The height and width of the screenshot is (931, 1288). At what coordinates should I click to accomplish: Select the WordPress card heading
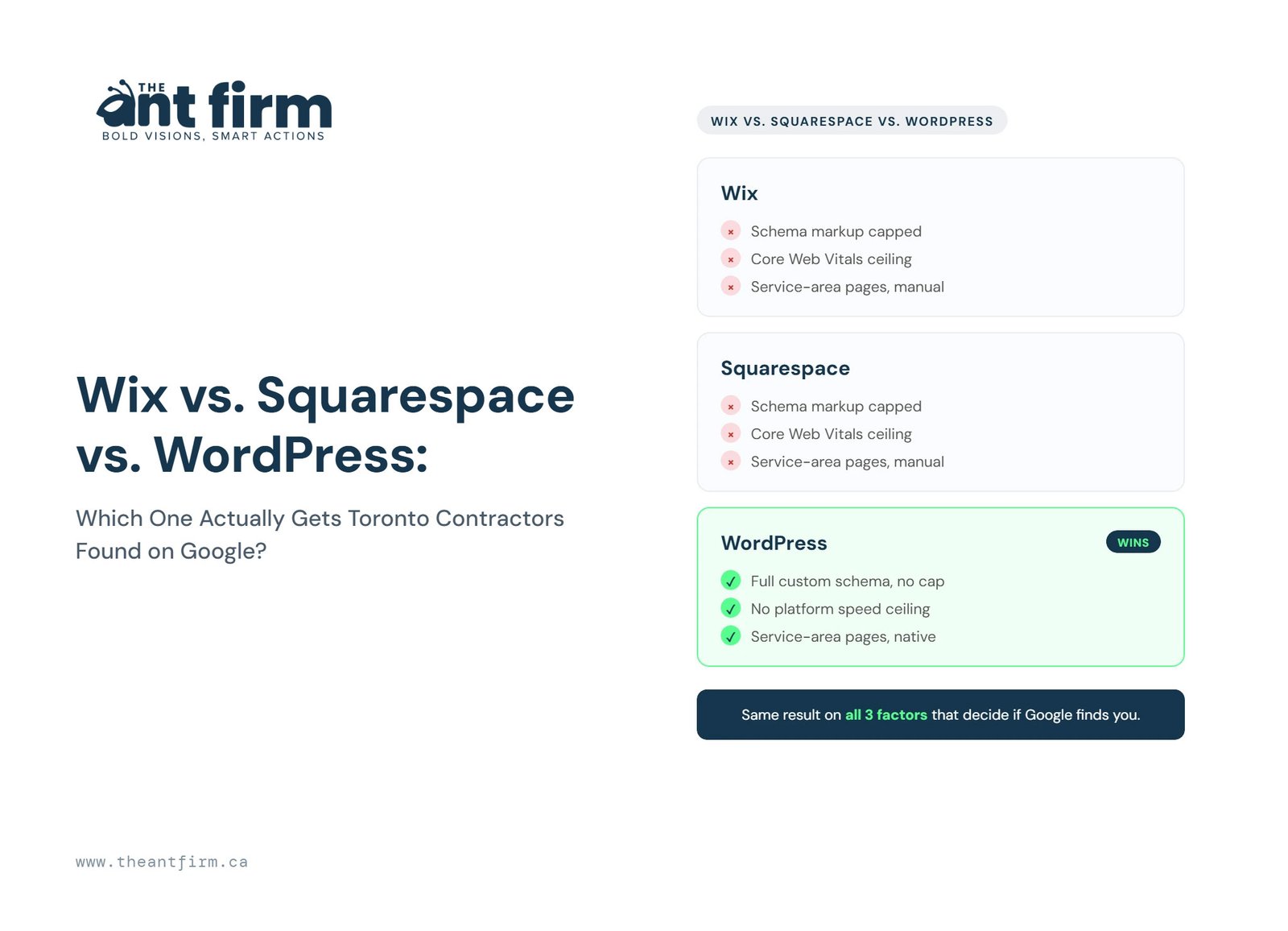pos(774,543)
